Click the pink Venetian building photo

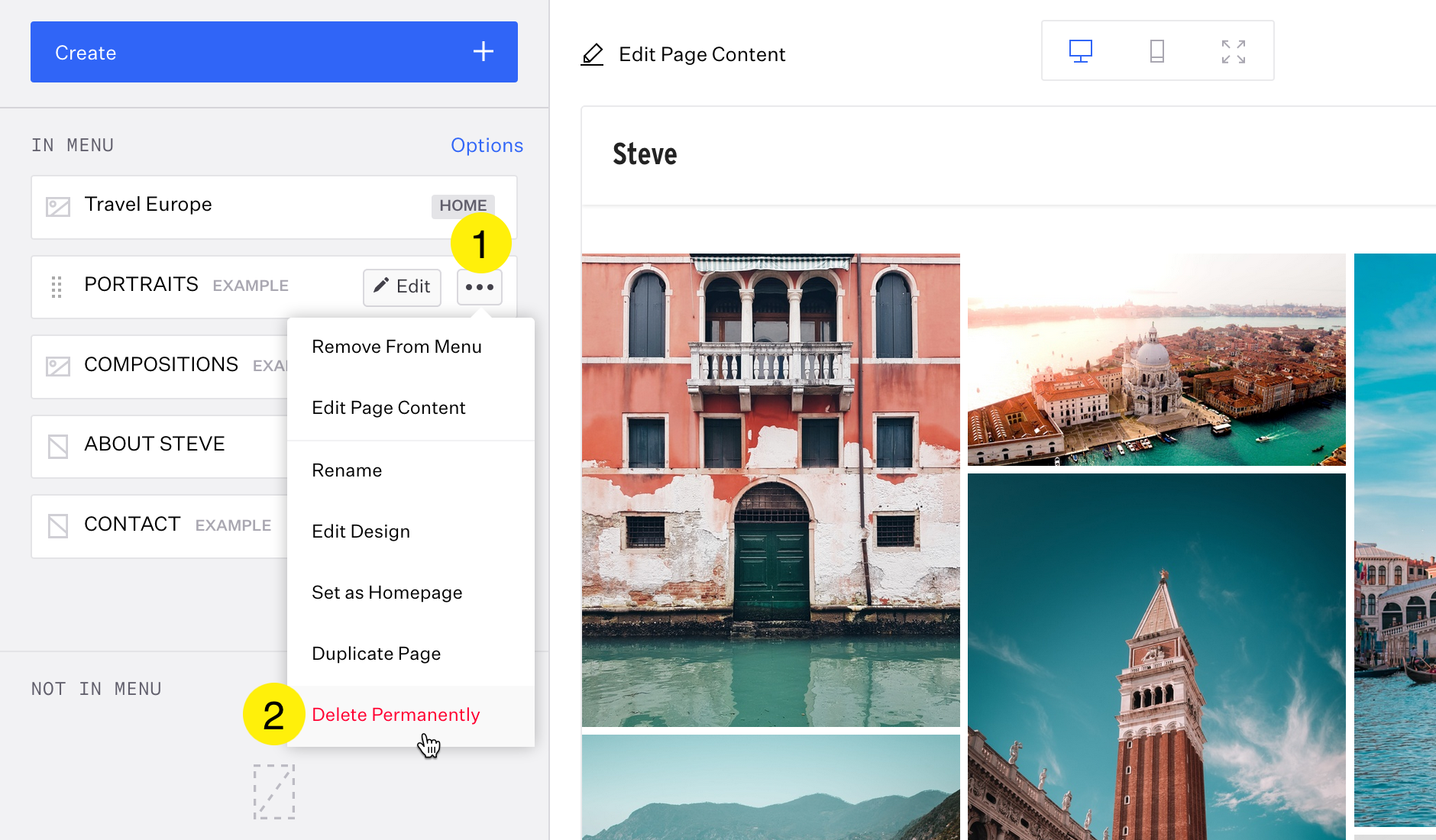click(x=770, y=489)
